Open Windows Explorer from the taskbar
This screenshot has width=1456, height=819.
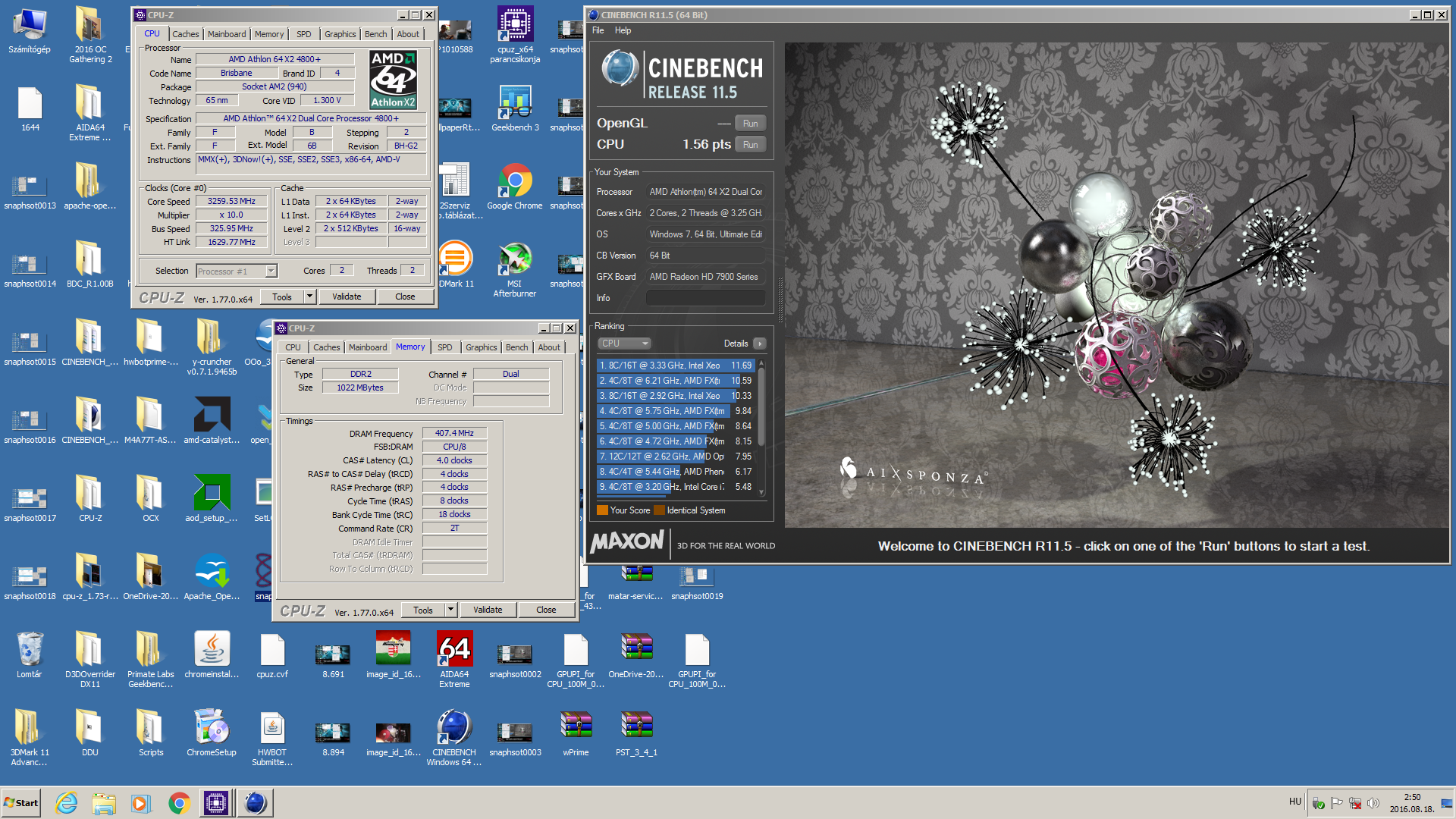point(104,803)
